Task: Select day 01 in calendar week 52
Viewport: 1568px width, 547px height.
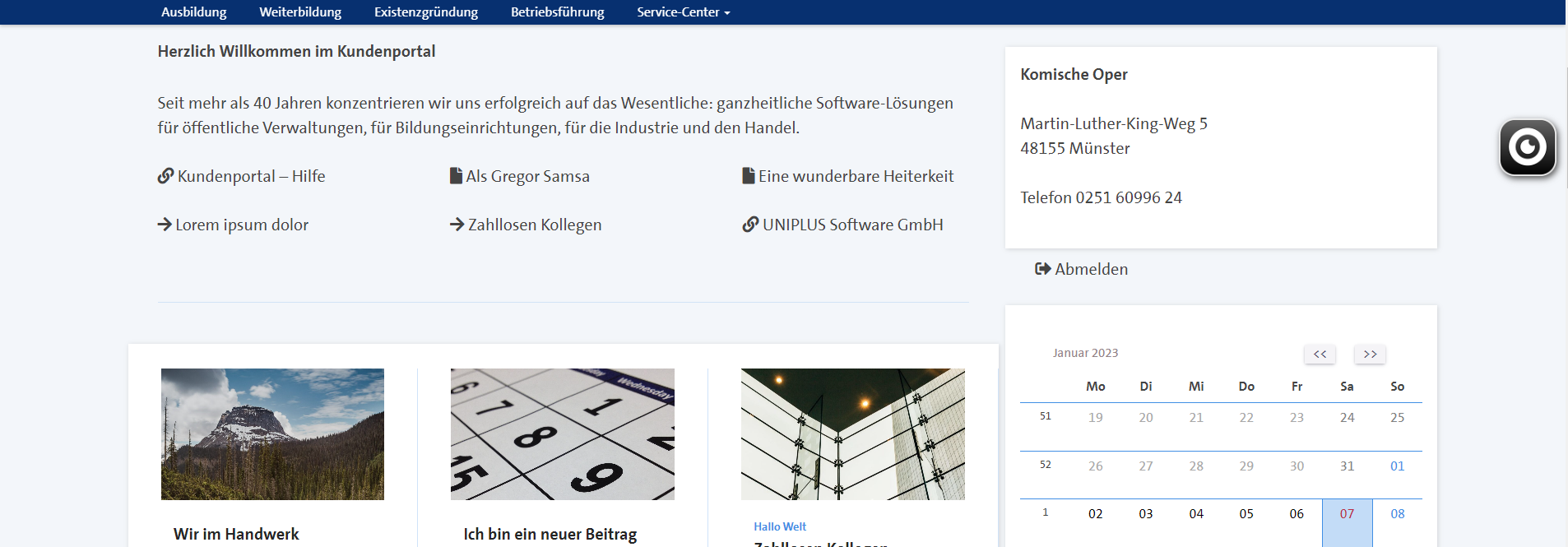Action: tap(1397, 466)
